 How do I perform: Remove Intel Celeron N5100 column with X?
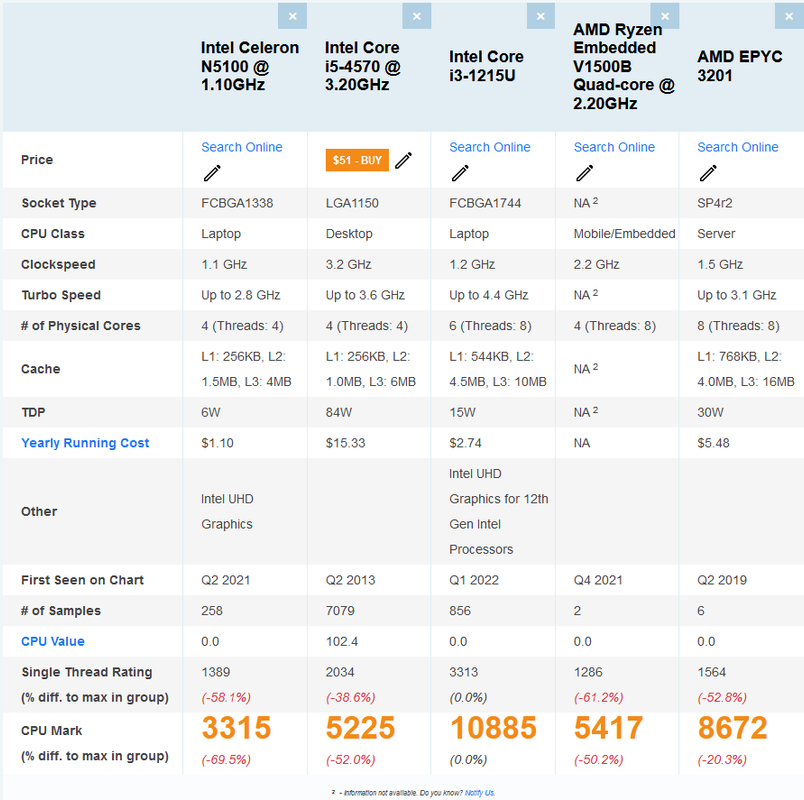pos(292,16)
